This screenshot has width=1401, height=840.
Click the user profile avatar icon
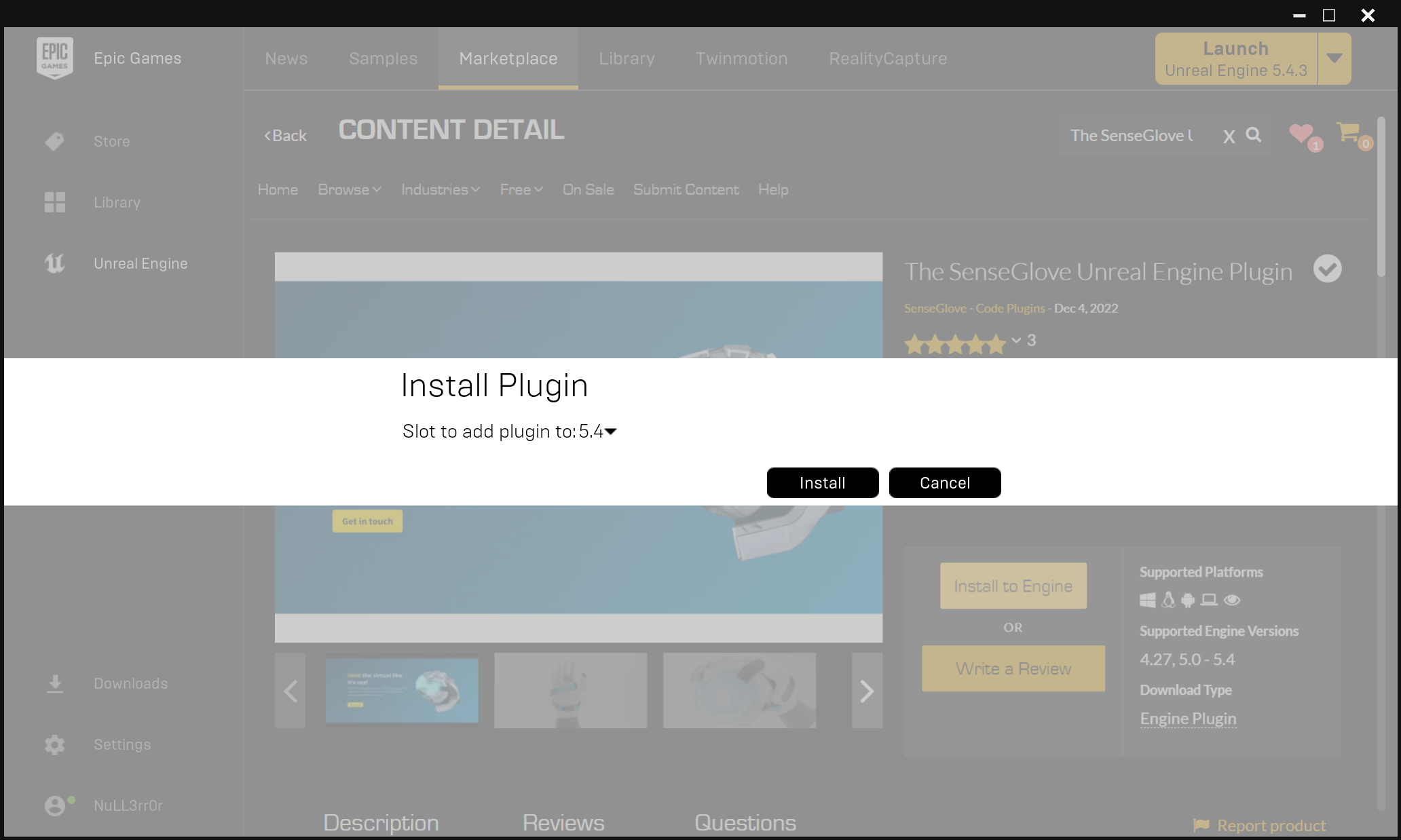pos(56,805)
